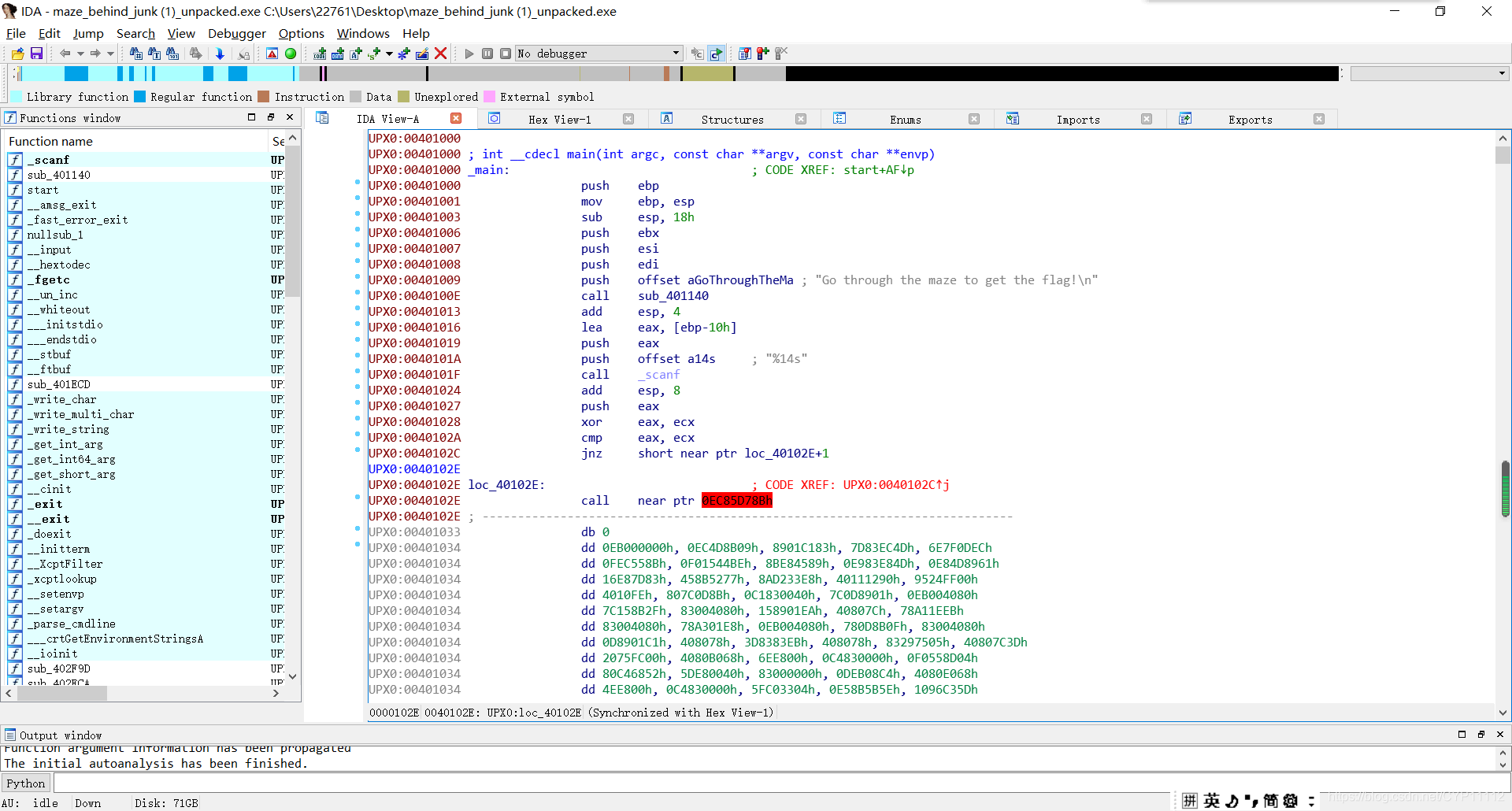Viewport: 1512px width, 811px height.
Task: Click the grayed delete breakpoint icon
Action: pos(781,54)
